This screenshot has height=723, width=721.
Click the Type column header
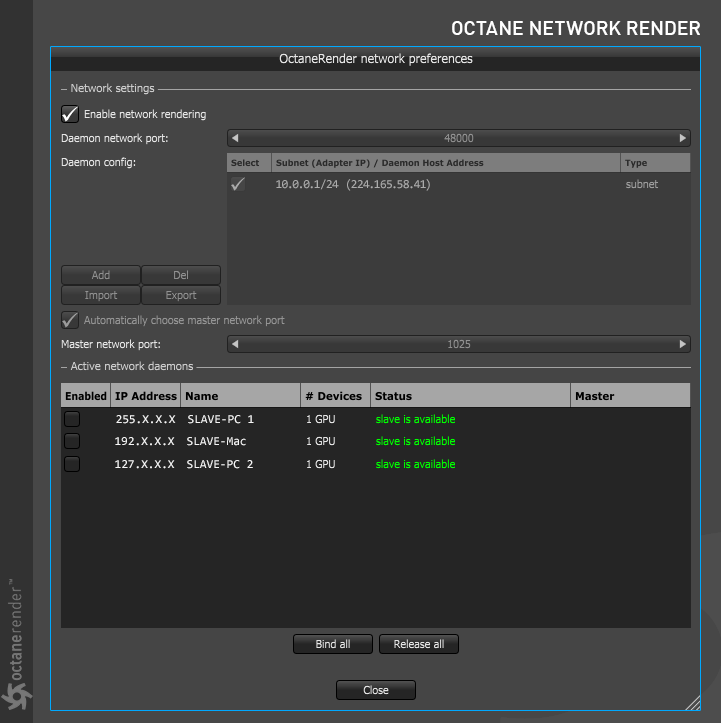[656, 163]
